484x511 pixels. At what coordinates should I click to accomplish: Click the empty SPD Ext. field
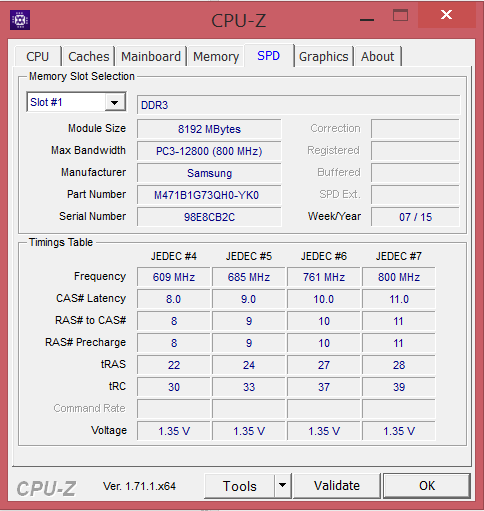(x=415, y=195)
